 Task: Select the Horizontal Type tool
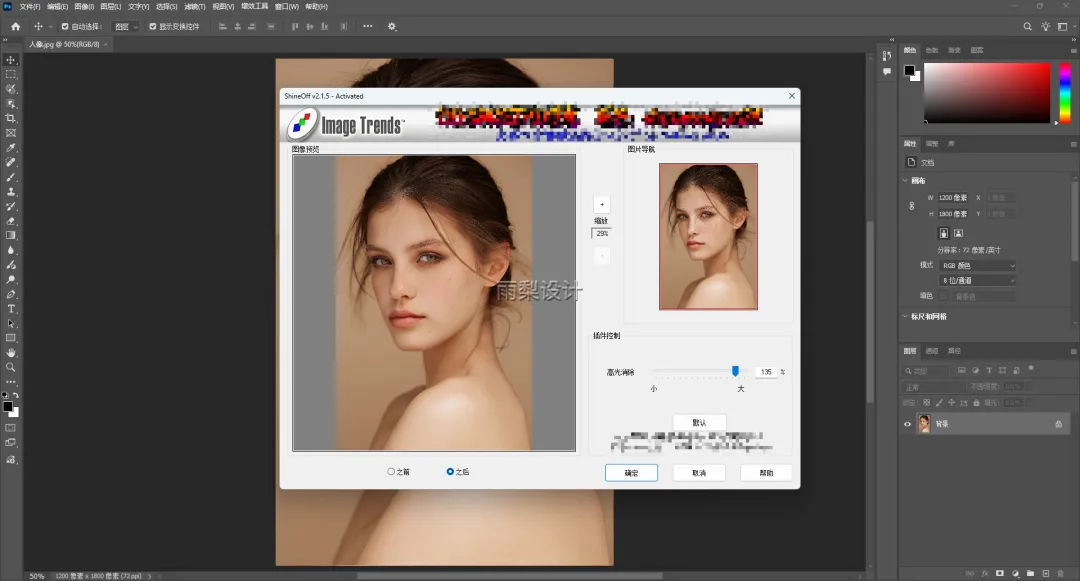(11, 309)
